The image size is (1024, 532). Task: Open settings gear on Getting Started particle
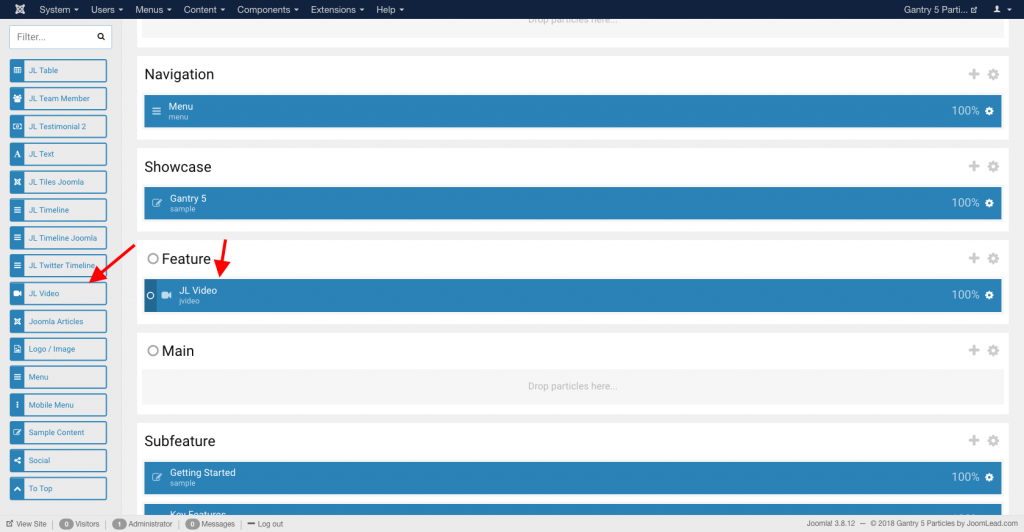989,477
